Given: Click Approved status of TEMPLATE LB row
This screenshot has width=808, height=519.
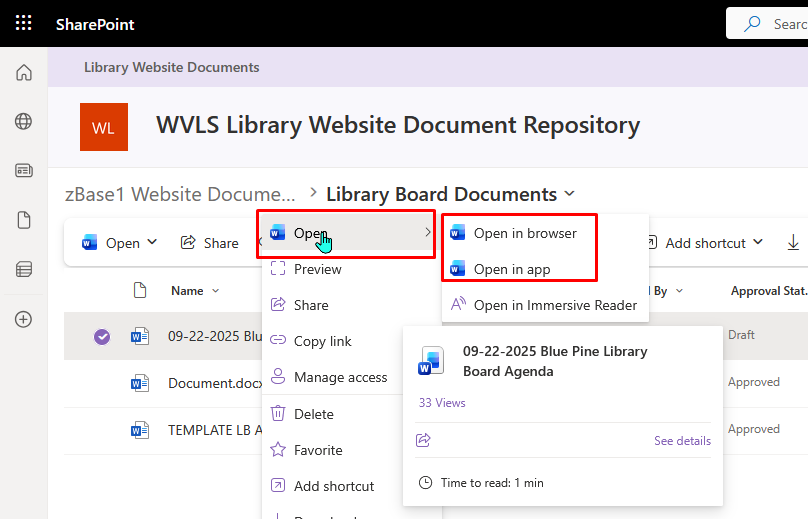Looking at the screenshot, I should click(754, 429).
